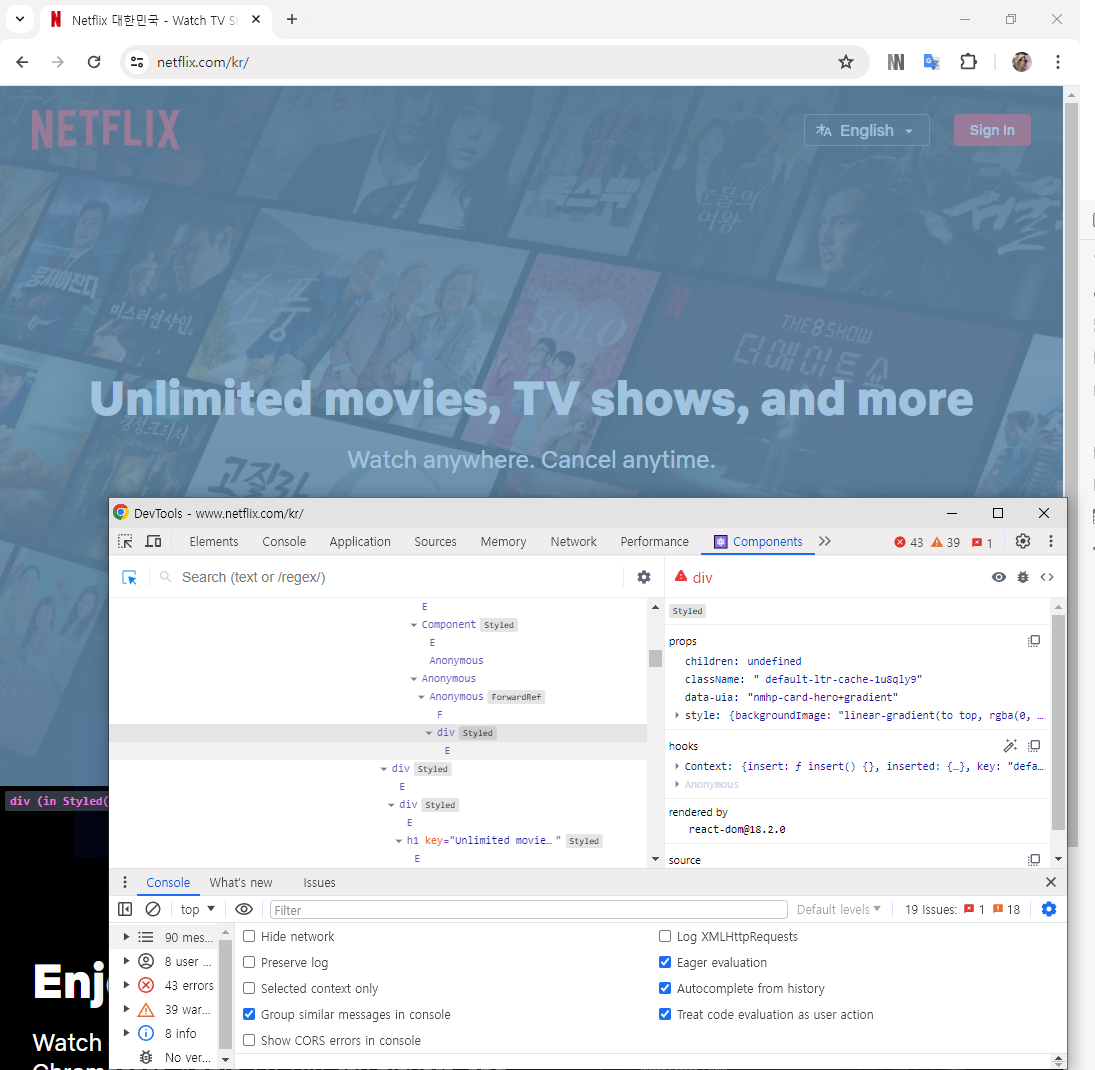The height and width of the screenshot is (1070, 1095).
Task: Reload the Netflix page
Action: 94,62
